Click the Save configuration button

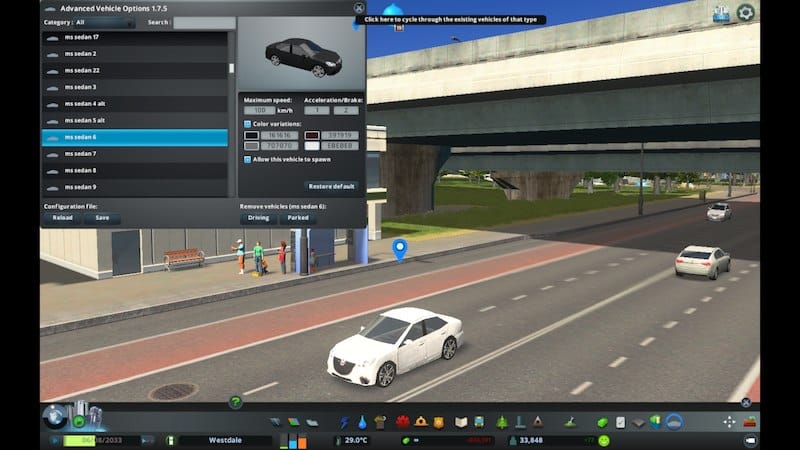(x=101, y=217)
